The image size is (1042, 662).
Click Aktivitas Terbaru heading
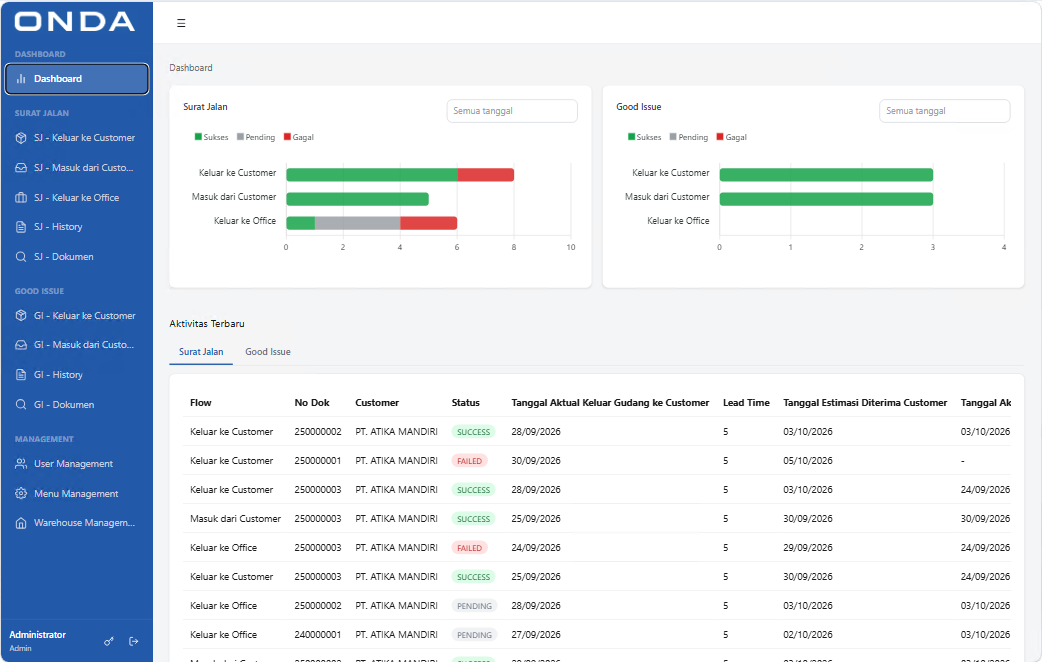207,324
